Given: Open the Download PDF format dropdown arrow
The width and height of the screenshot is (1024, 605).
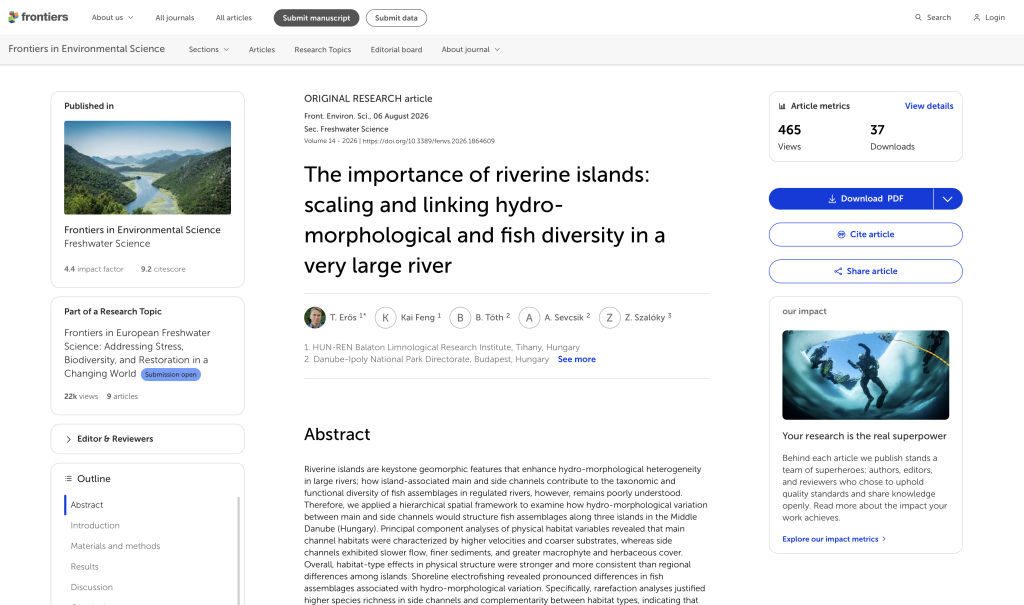Looking at the screenshot, I should pyautogui.click(x=948, y=199).
